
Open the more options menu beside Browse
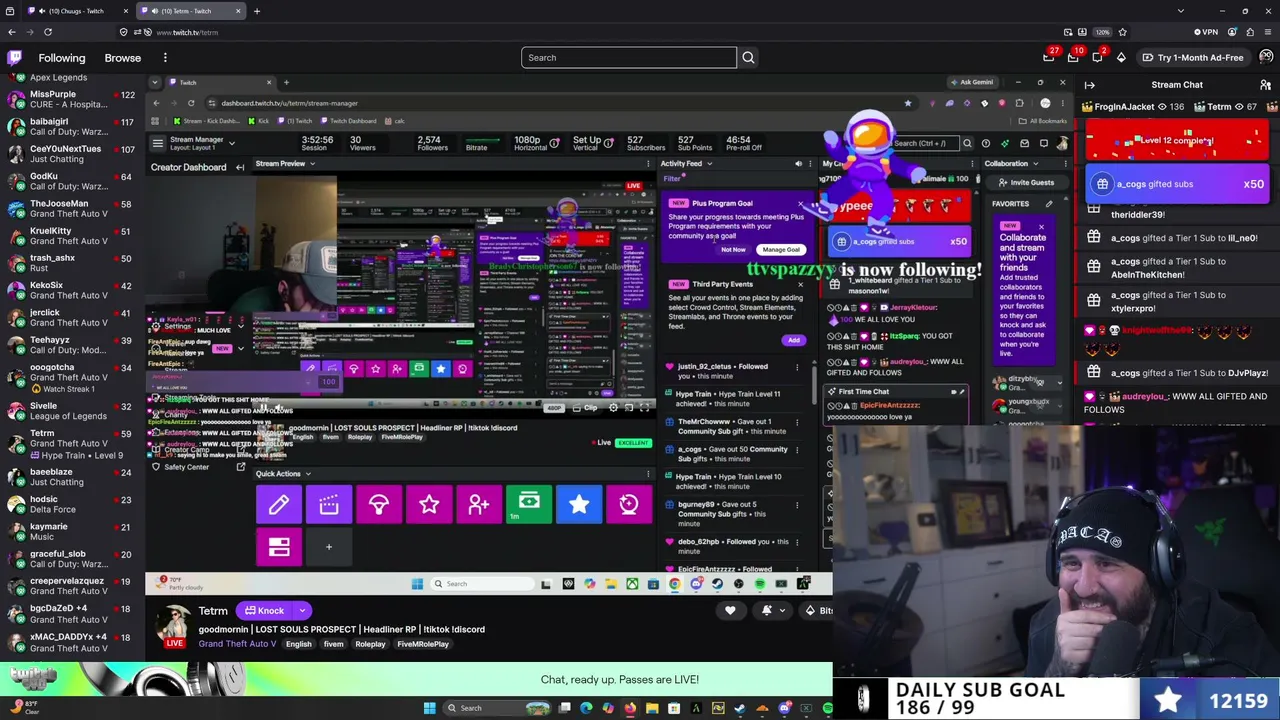pyautogui.click(x=165, y=58)
